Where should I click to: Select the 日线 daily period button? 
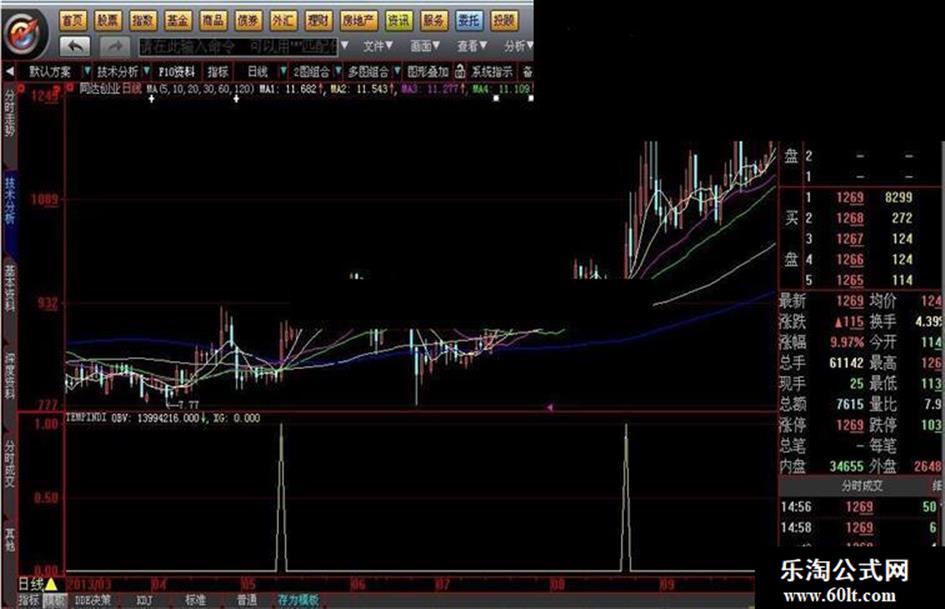pyautogui.click(x=257, y=72)
